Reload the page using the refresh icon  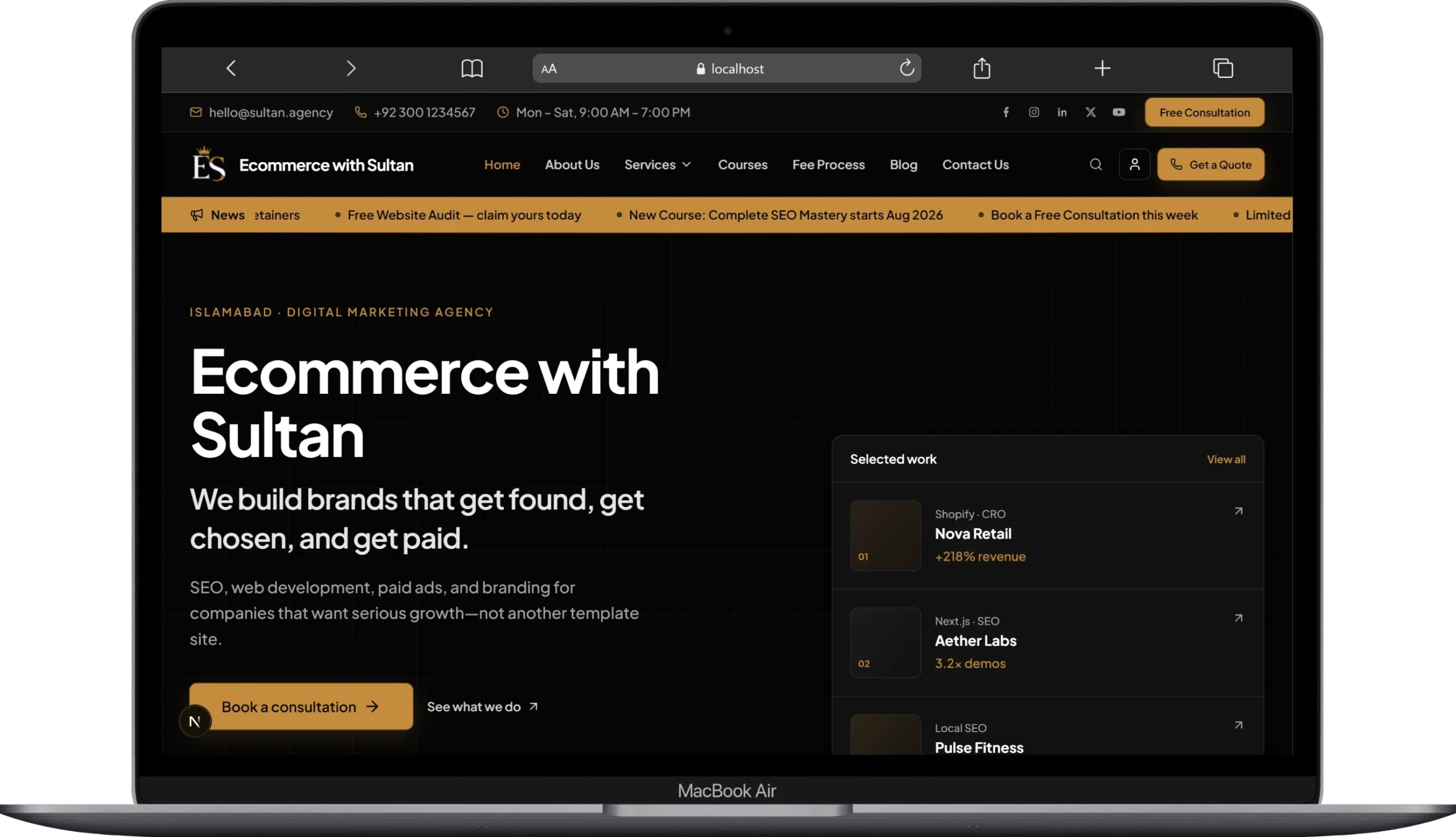[907, 68]
